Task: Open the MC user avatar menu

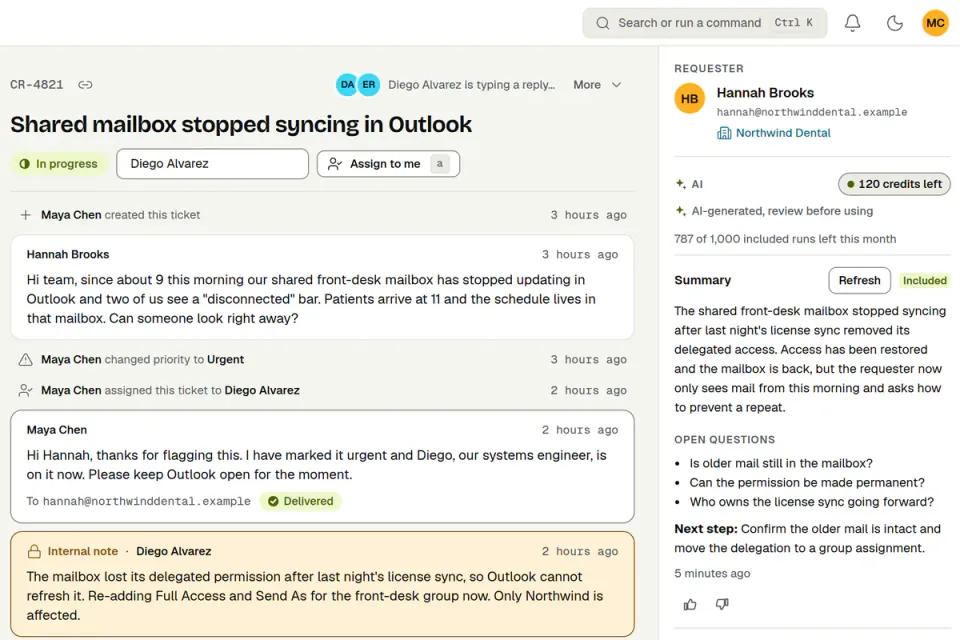Action: click(935, 23)
